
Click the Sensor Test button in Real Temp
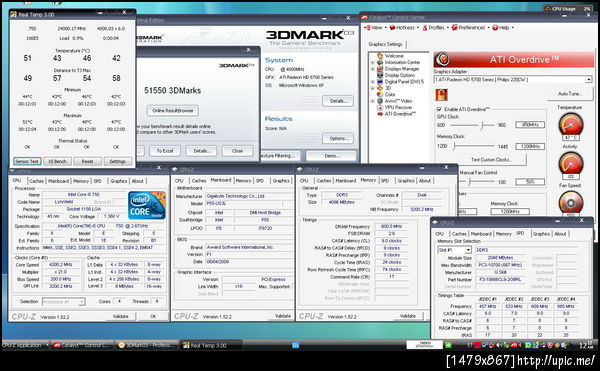click(x=27, y=161)
